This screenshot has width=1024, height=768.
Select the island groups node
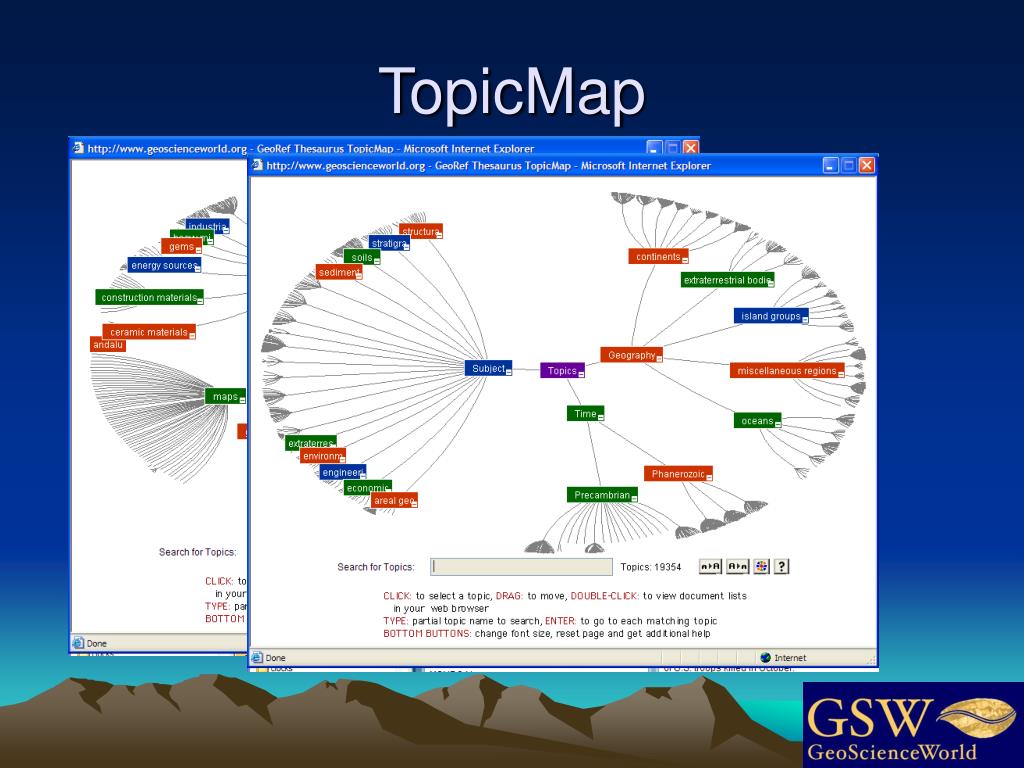tap(771, 316)
